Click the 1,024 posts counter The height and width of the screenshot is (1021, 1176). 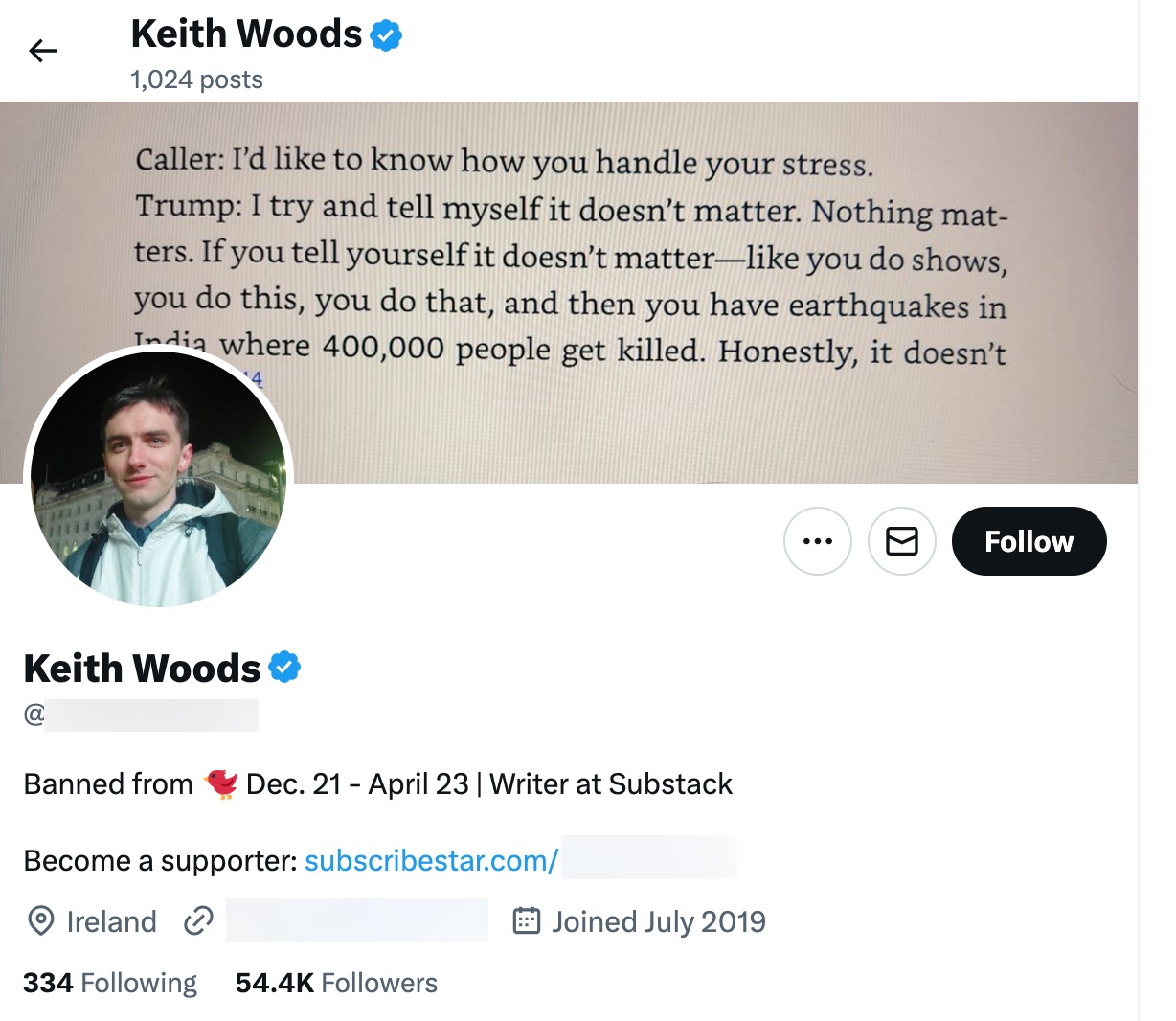click(x=196, y=79)
